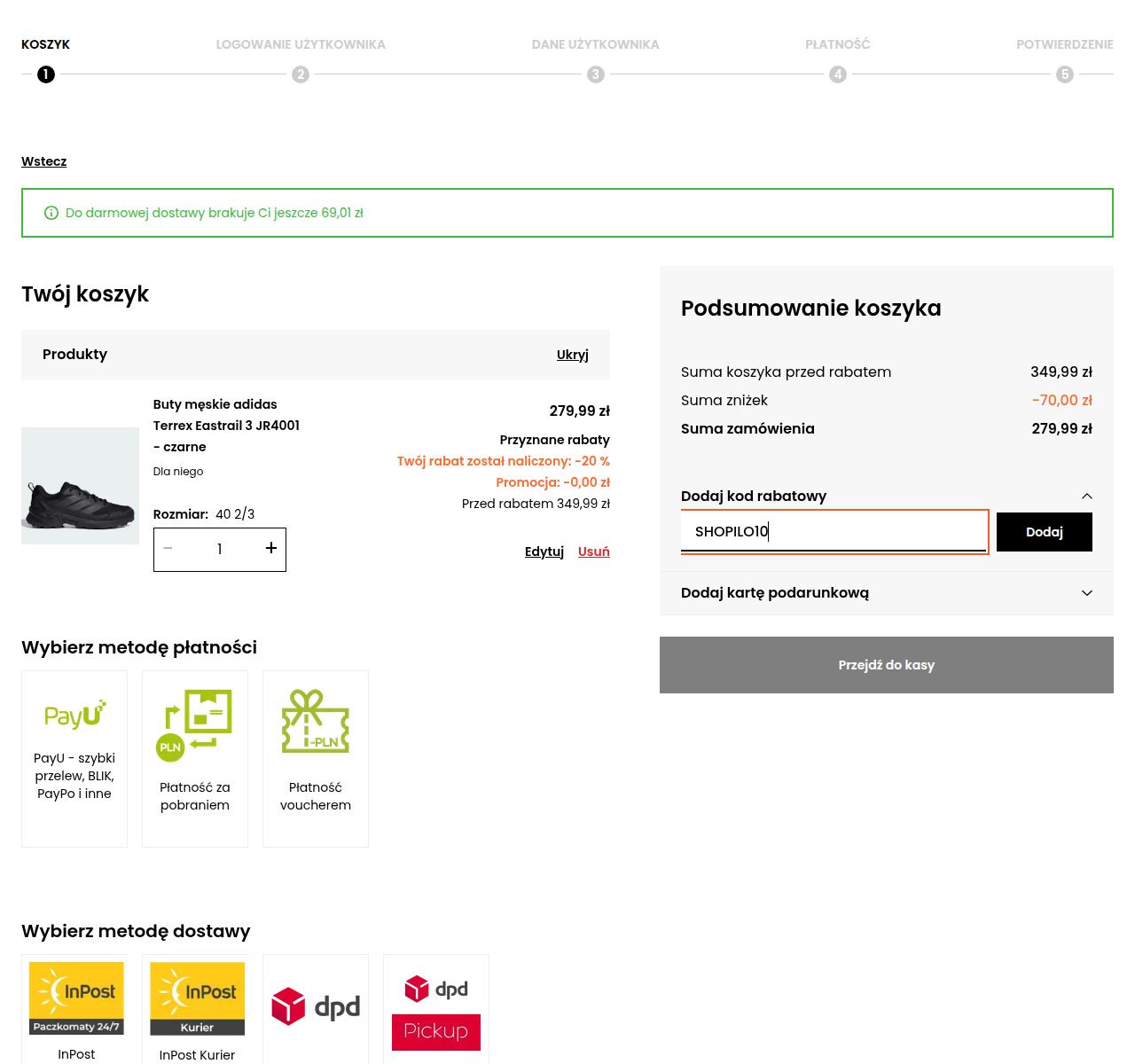Pick the voucher payment icon
The height and width of the screenshot is (1064, 1135).
(316, 722)
